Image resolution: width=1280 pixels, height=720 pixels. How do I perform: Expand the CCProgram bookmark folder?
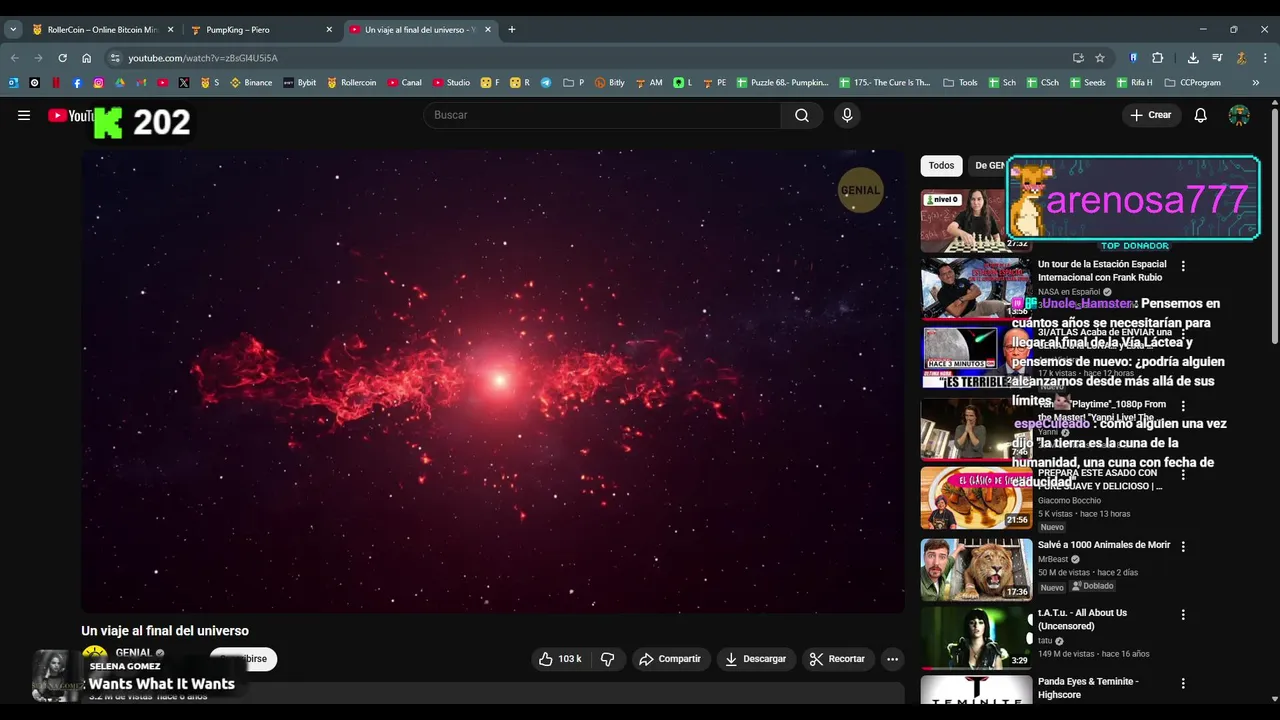coord(1193,83)
